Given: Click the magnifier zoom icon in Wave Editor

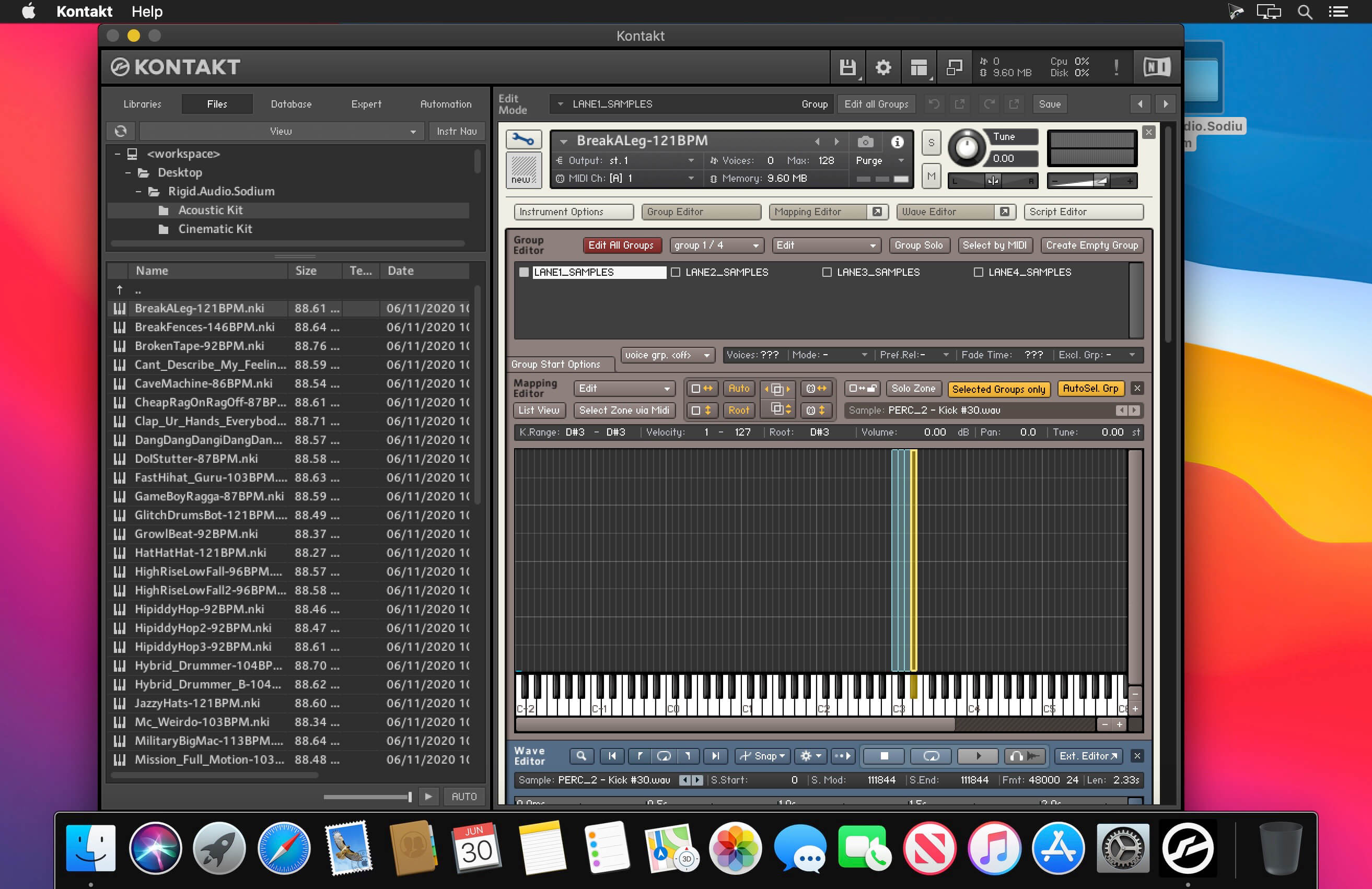Looking at the screenshot, I should pos(581,756).
